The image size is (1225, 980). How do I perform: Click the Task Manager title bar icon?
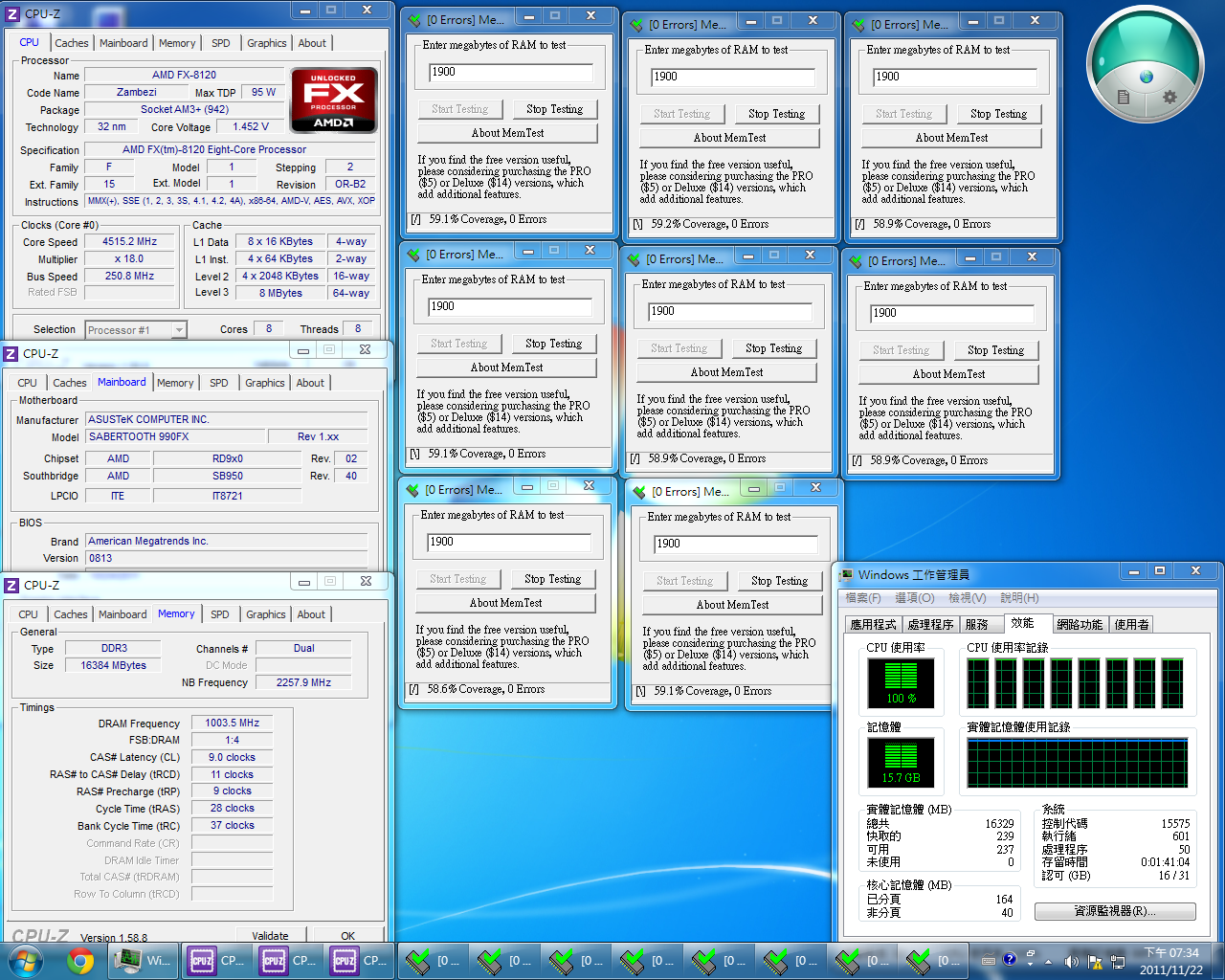tap(846, 574)
